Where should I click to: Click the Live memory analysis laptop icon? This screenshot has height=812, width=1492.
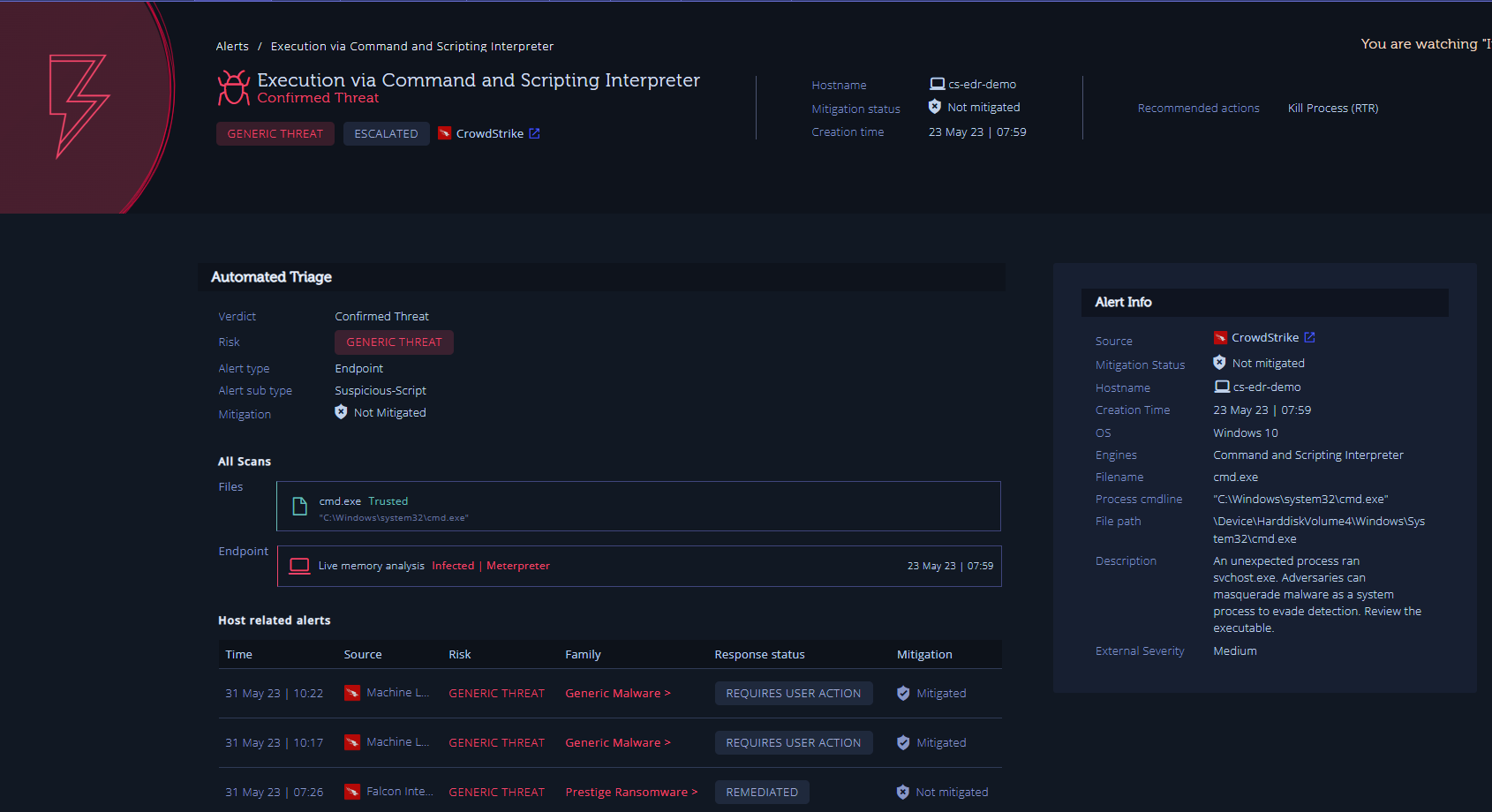point(300,566)
